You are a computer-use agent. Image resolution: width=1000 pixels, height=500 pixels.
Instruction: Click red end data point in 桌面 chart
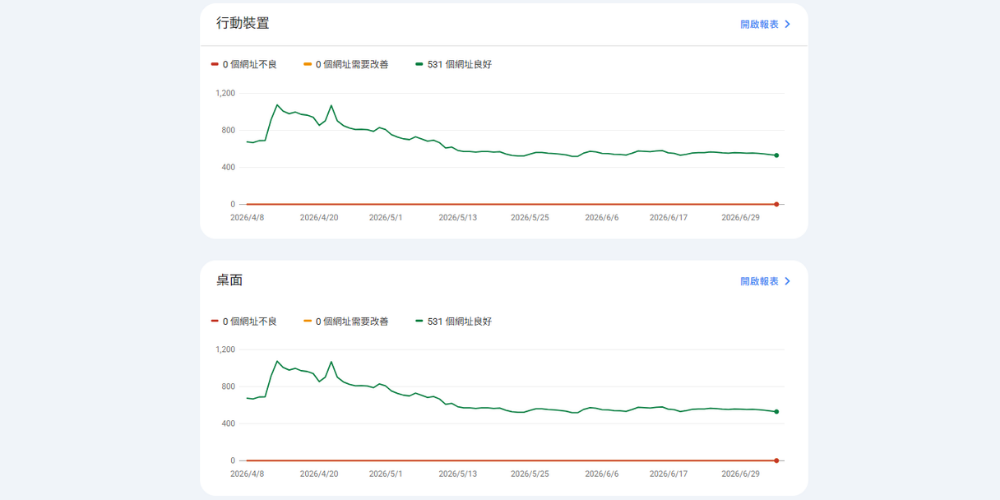(776, 460)
